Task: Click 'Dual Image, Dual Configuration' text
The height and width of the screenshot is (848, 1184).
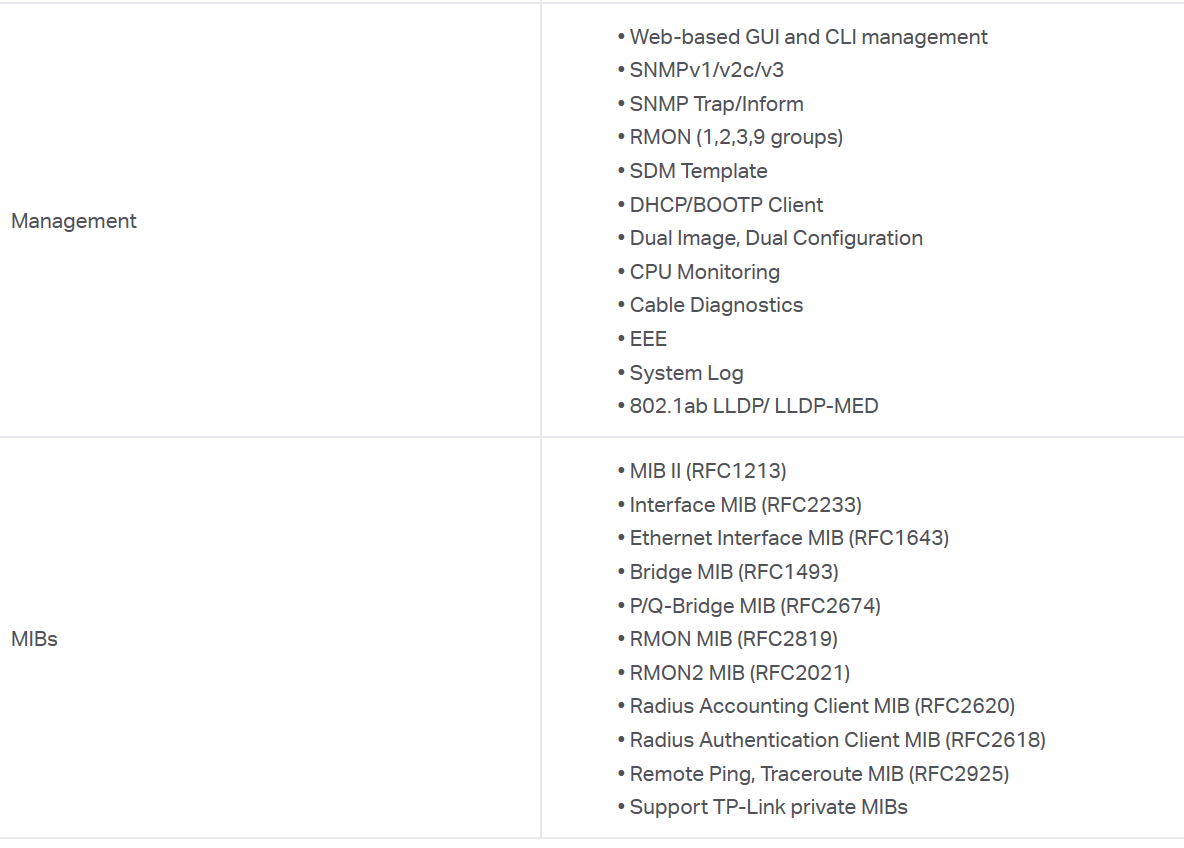Action: pyautogui.click(x=776, y=239)
